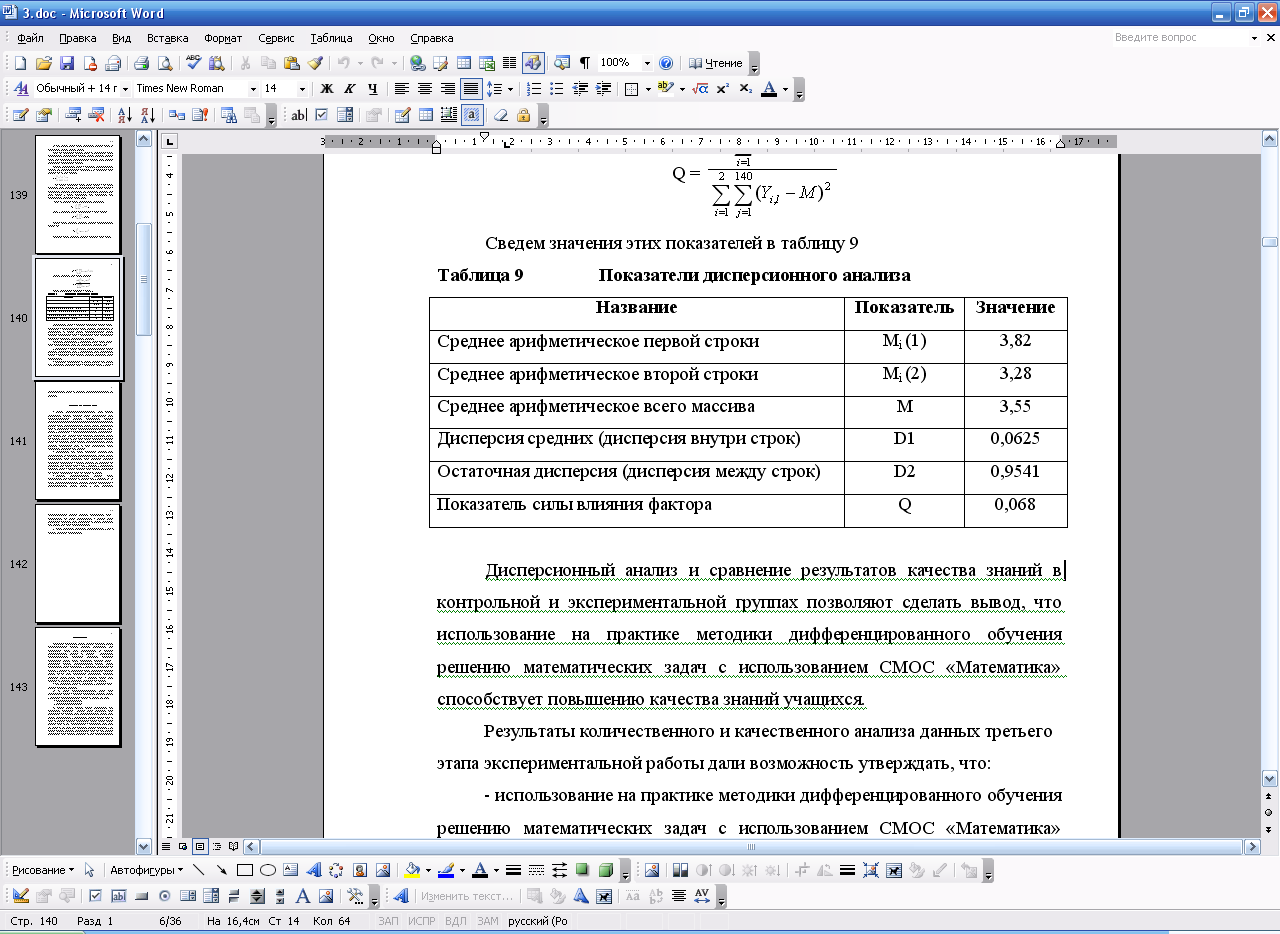This screenshot has height=934, width=1280.
Task: Open the Файл menu
Action: click(x=30, y=38)
